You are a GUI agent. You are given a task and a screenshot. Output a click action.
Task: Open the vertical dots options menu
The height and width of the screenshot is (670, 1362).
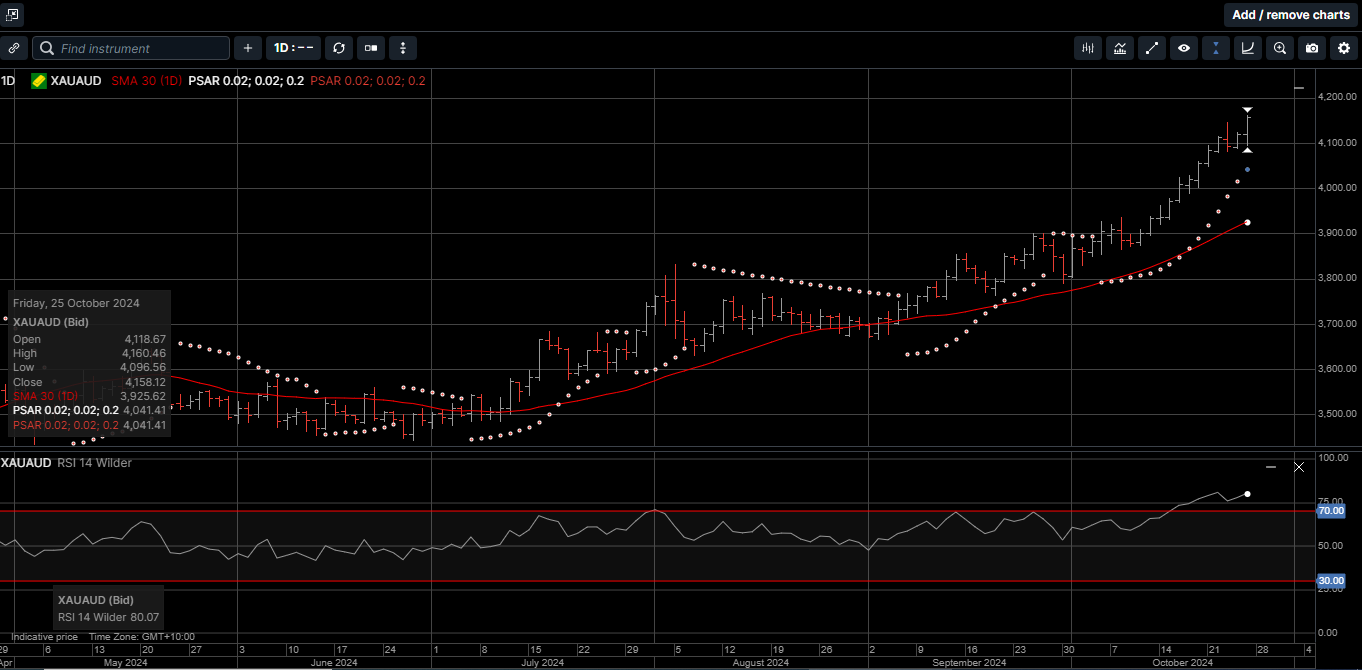[x=403, y=47]
